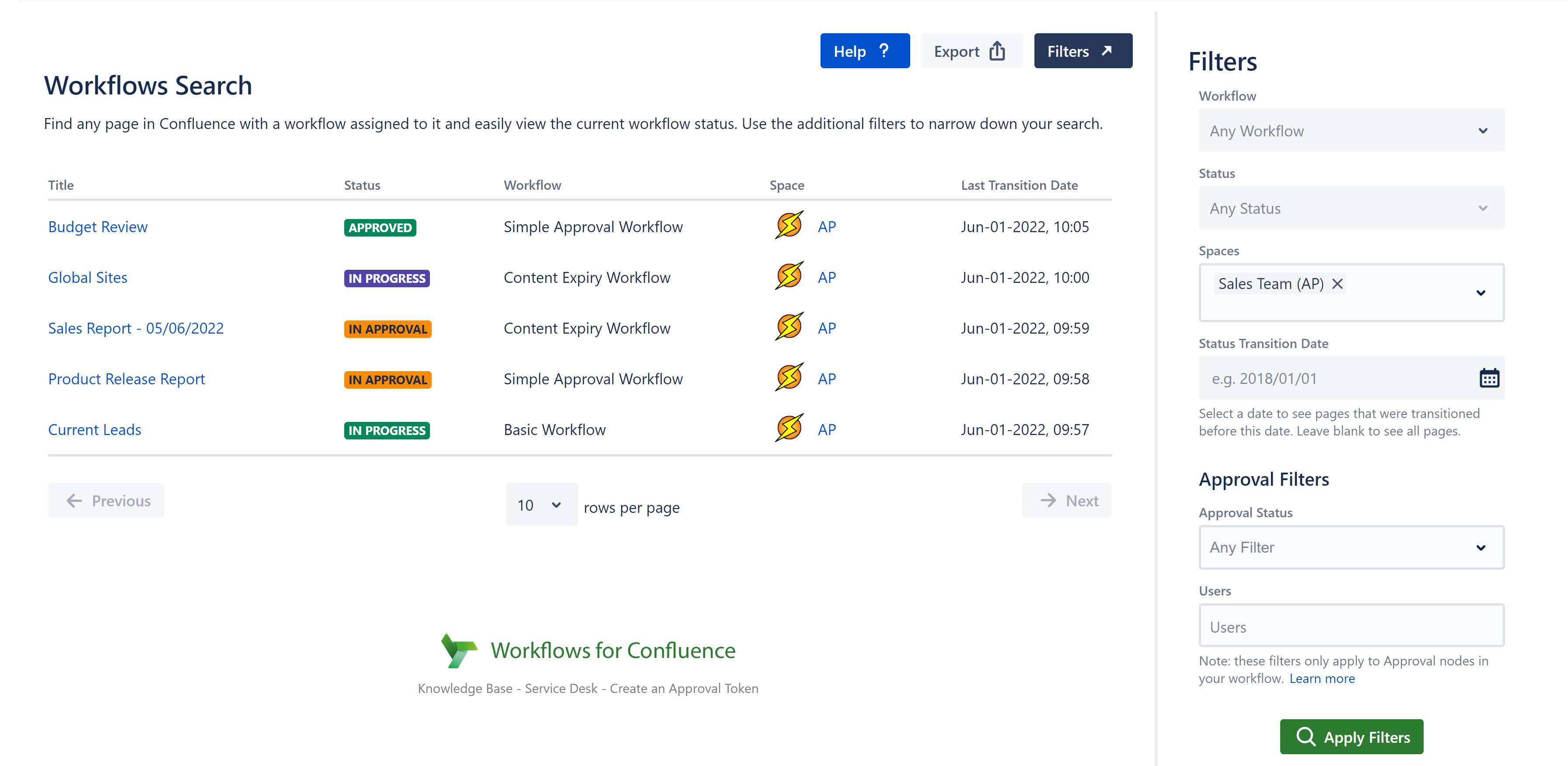Viewport: 1568px width, 766px height.
Task: Open the Product Release Report link
Action: (x=126, y=379)
